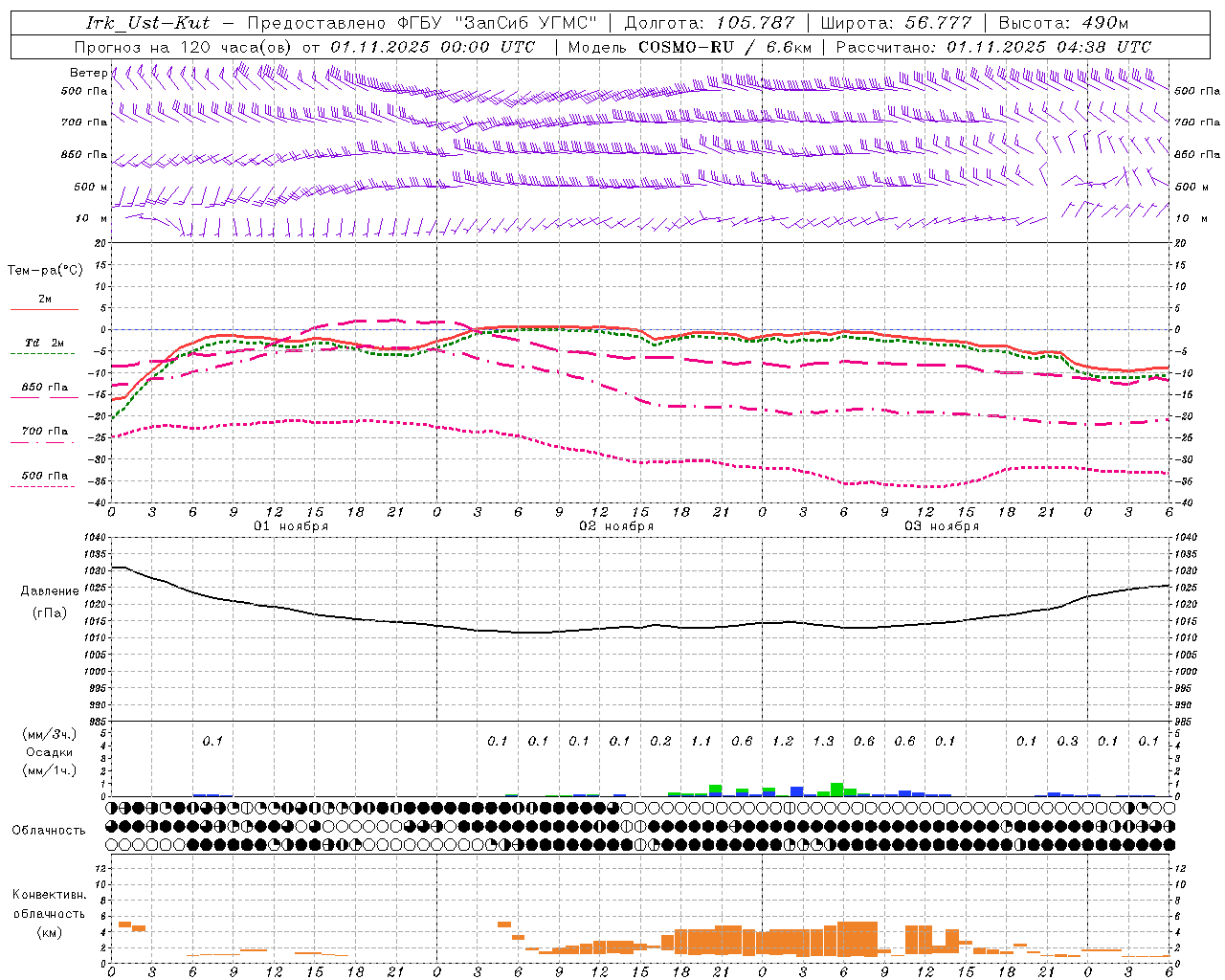Click the "Осадки" precipitation label

tap(49, 752)
